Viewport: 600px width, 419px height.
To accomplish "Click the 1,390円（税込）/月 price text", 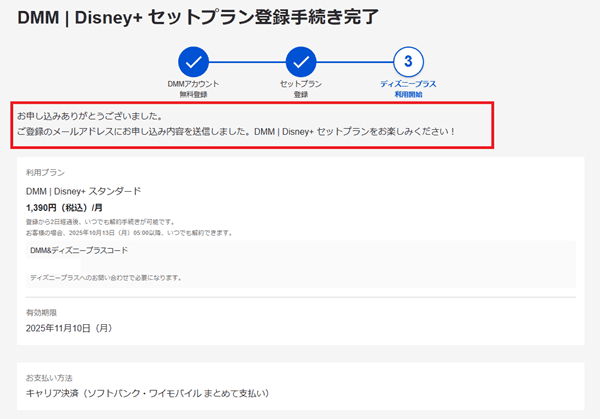I will click(x=67, y=207).
